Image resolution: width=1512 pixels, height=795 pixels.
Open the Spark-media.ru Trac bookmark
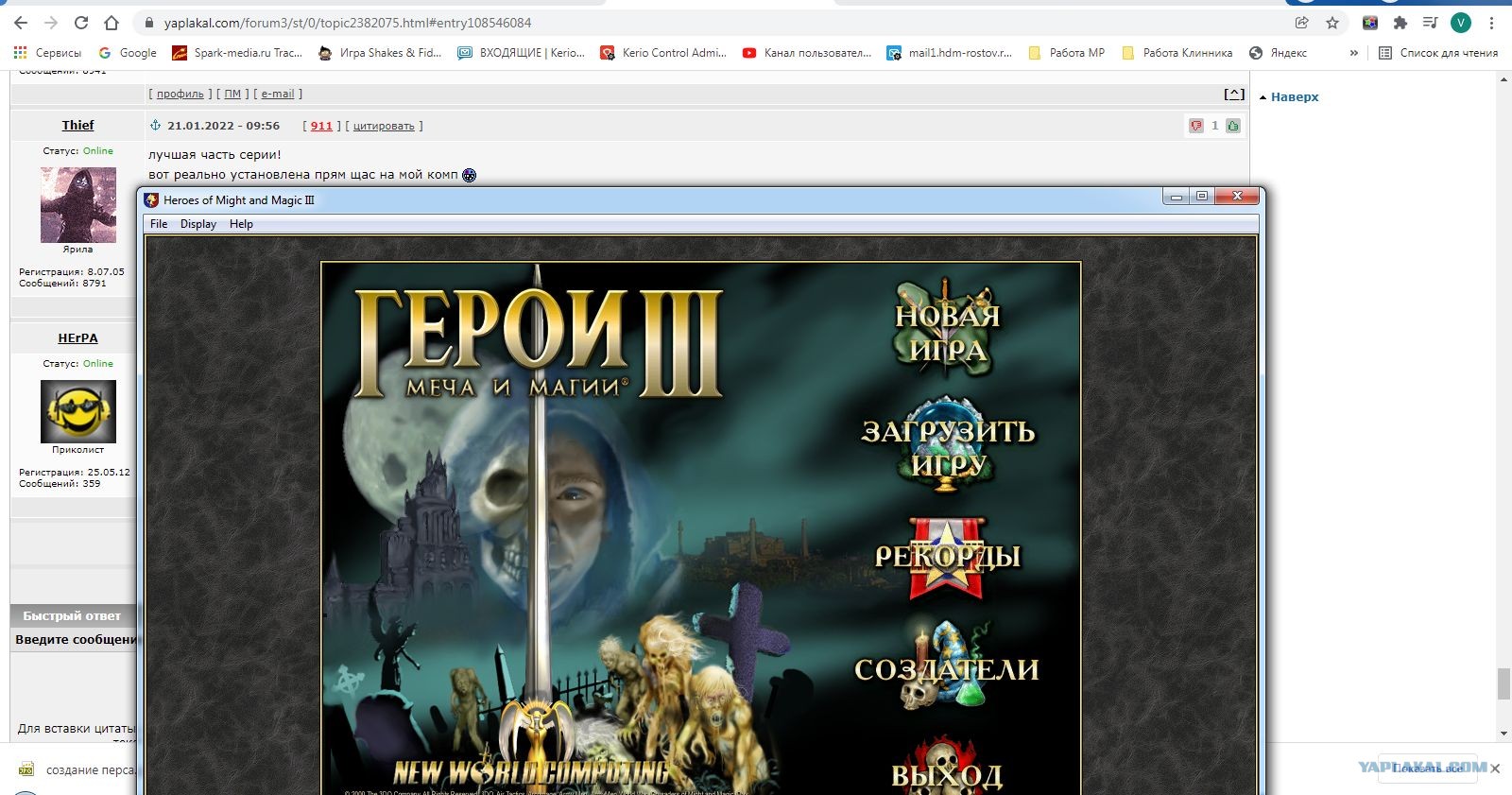[237, 53]
